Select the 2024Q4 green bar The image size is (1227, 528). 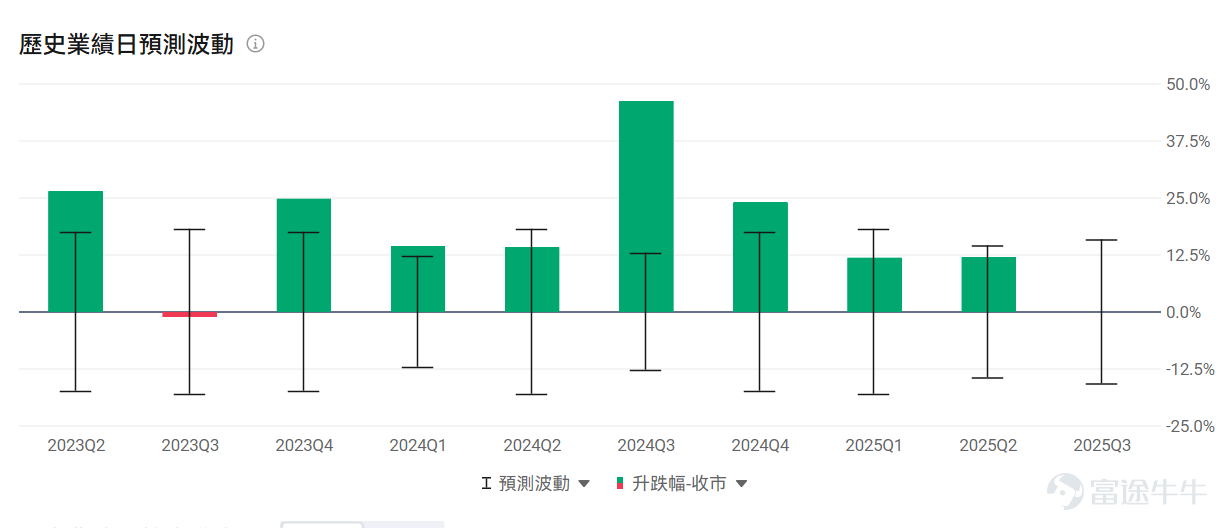(x=760, y=257)
